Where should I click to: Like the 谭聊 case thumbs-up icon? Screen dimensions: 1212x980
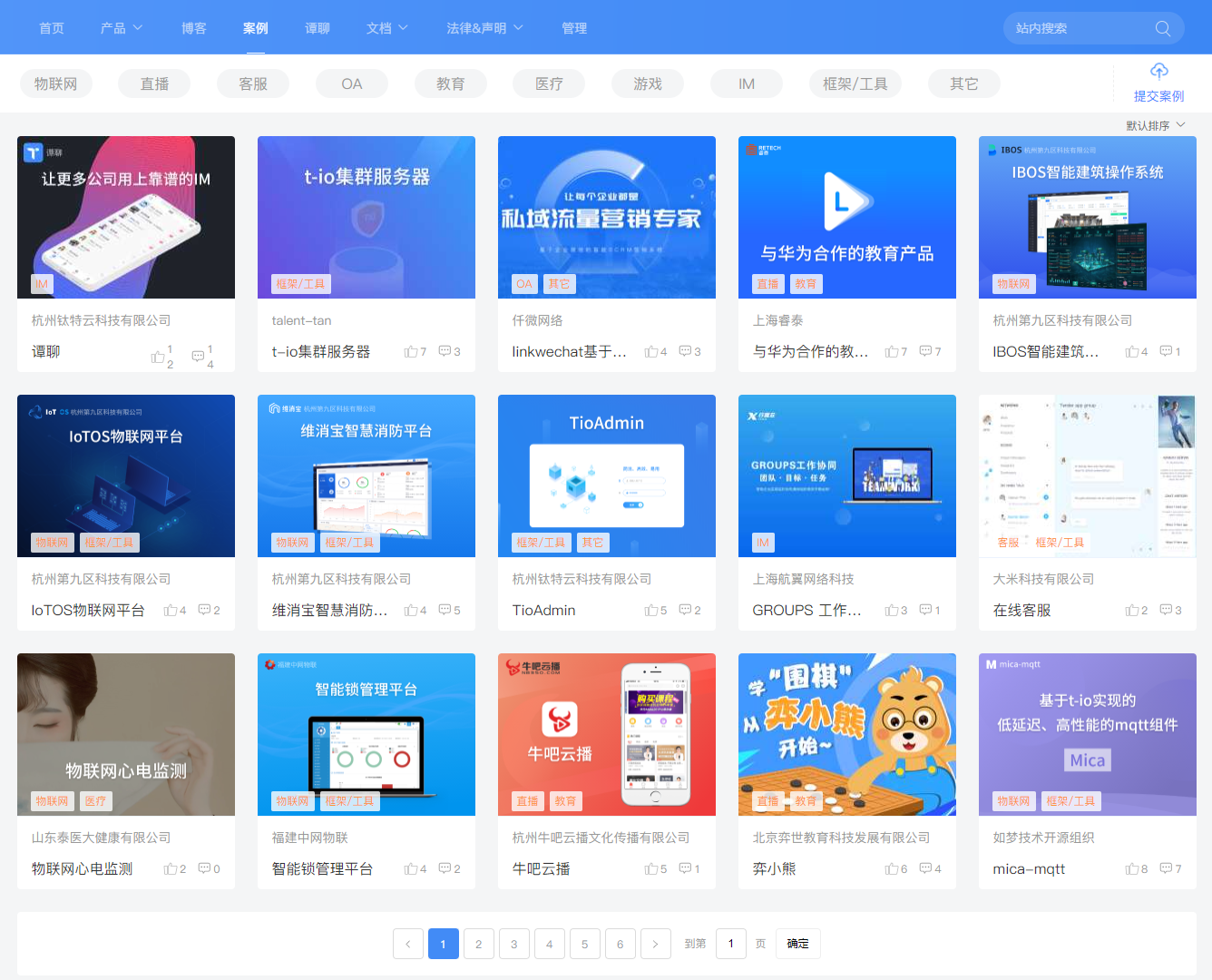[158, 357]
